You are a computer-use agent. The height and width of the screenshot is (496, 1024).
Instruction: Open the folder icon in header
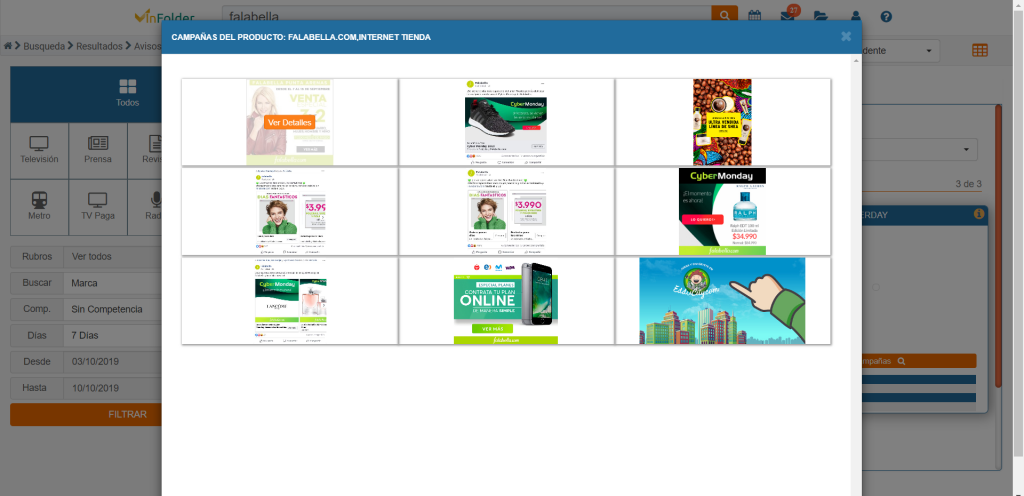[821, 16]
